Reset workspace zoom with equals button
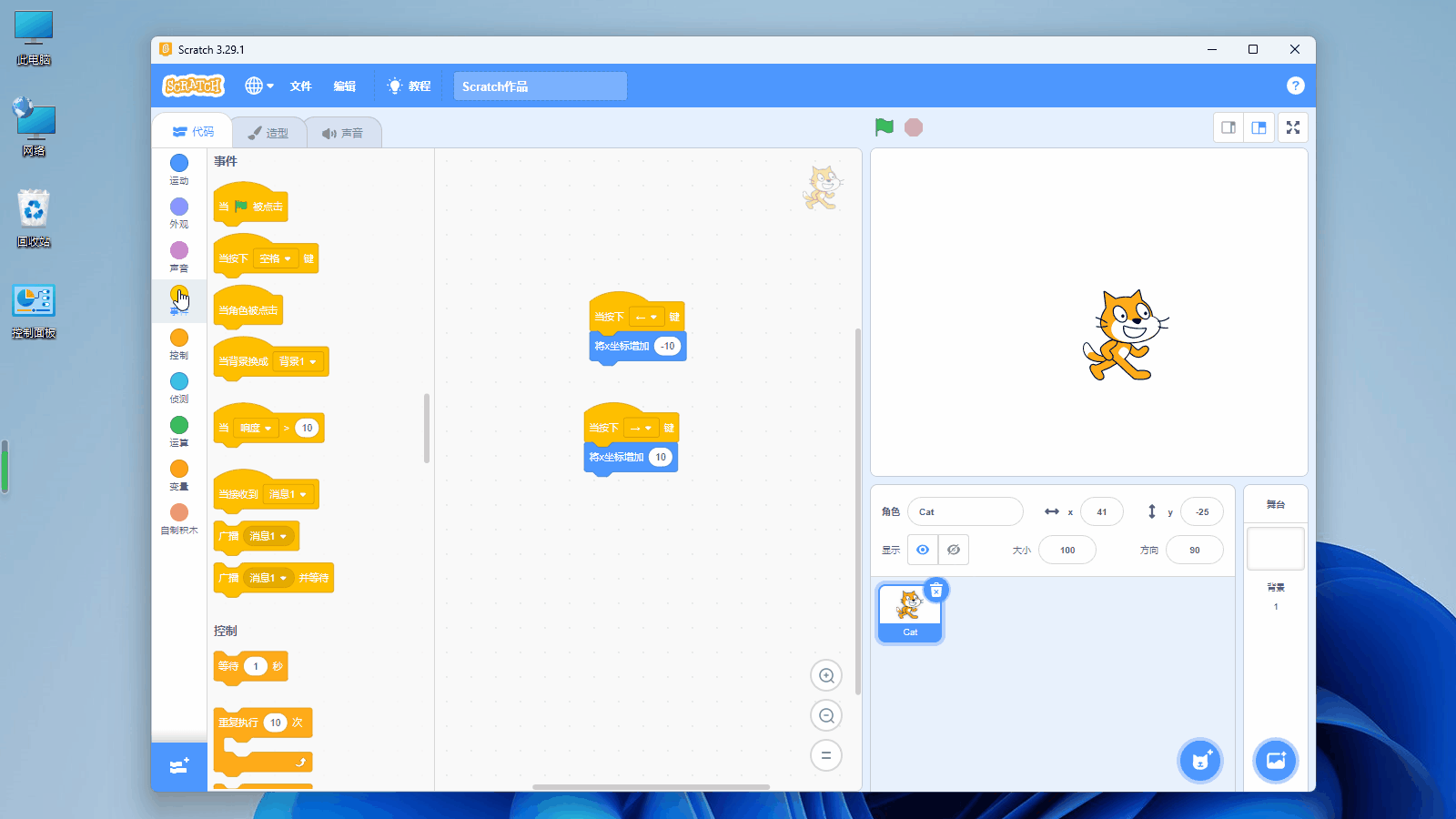Image resolution: width=1456 pixels, height=819 pixels. tap(826, 755)
